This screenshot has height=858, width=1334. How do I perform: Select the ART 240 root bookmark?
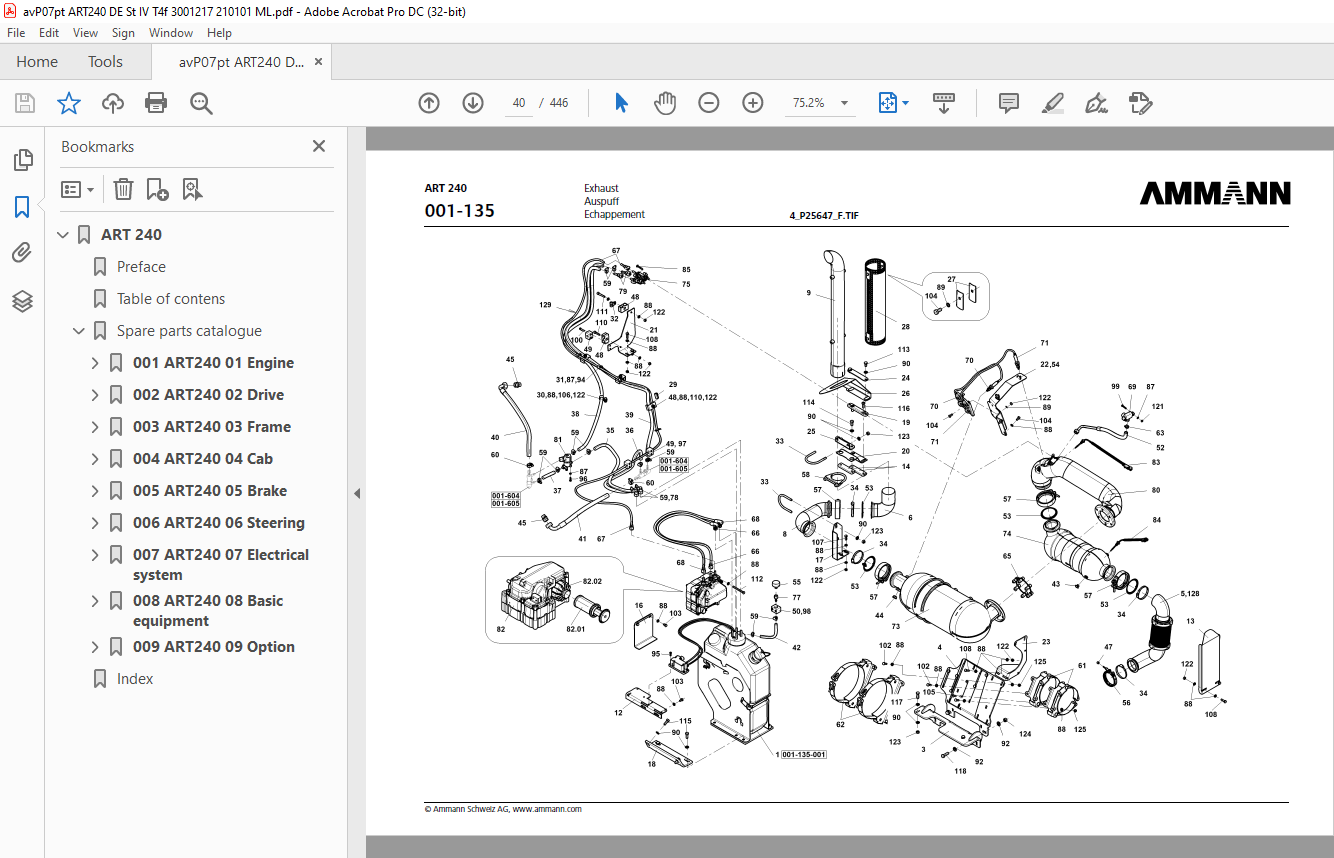pos(131,235)
